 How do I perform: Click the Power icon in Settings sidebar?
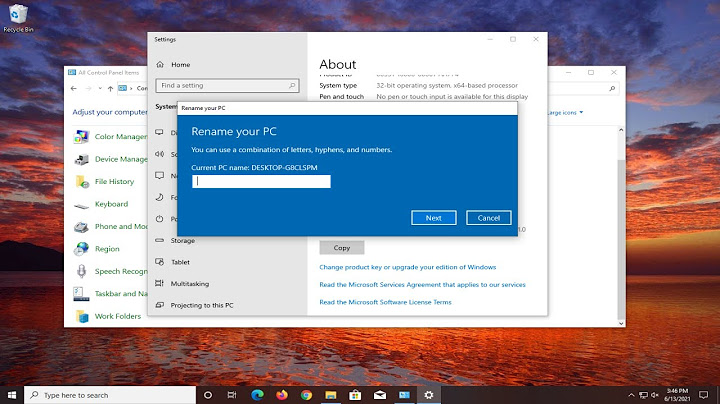pyautogui.click(x=159, y=219)
